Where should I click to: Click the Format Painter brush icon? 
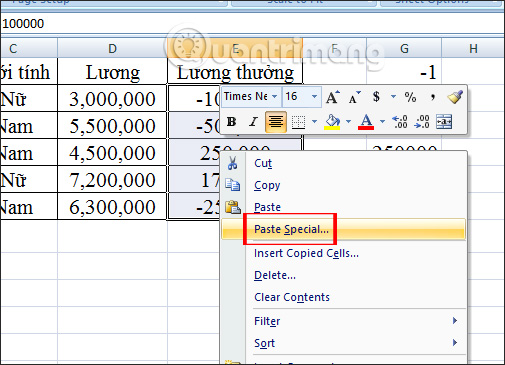(455, 97)
